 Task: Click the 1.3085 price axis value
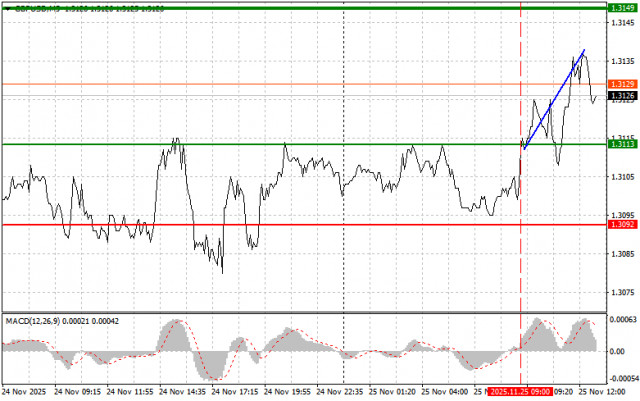coord(623,254)
